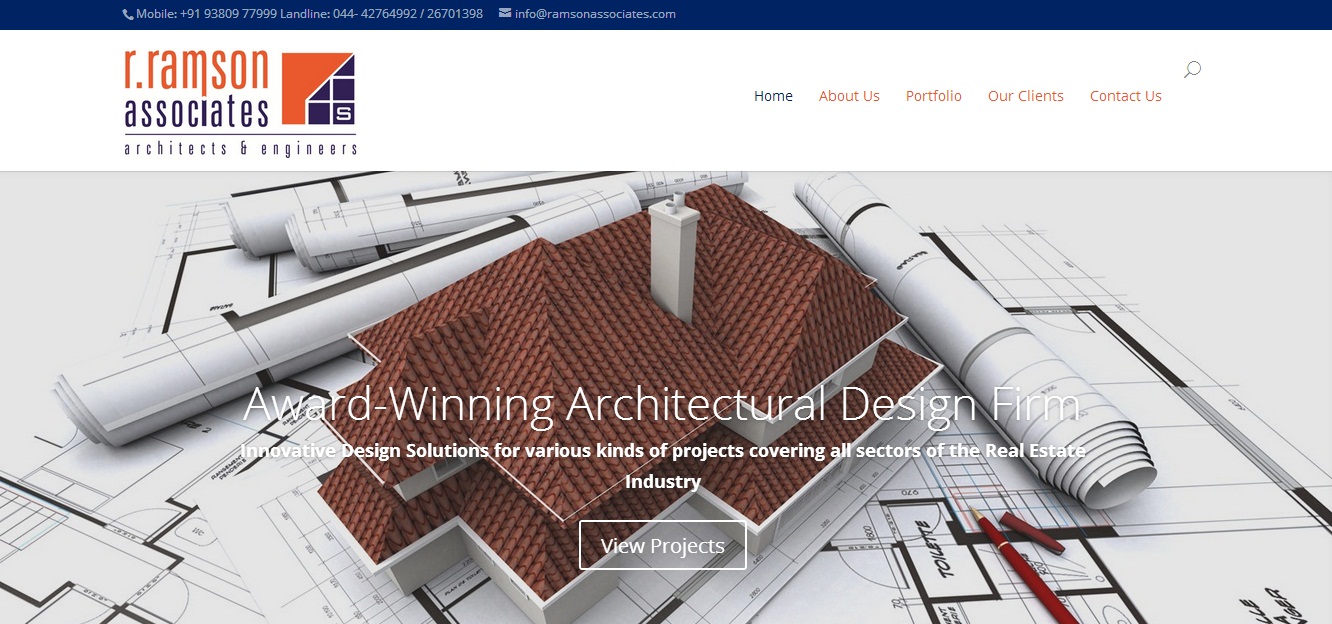The height and width of the screenshot is (624, 1332).
Task: Open the Portfolio section
Action: point(933,96)
